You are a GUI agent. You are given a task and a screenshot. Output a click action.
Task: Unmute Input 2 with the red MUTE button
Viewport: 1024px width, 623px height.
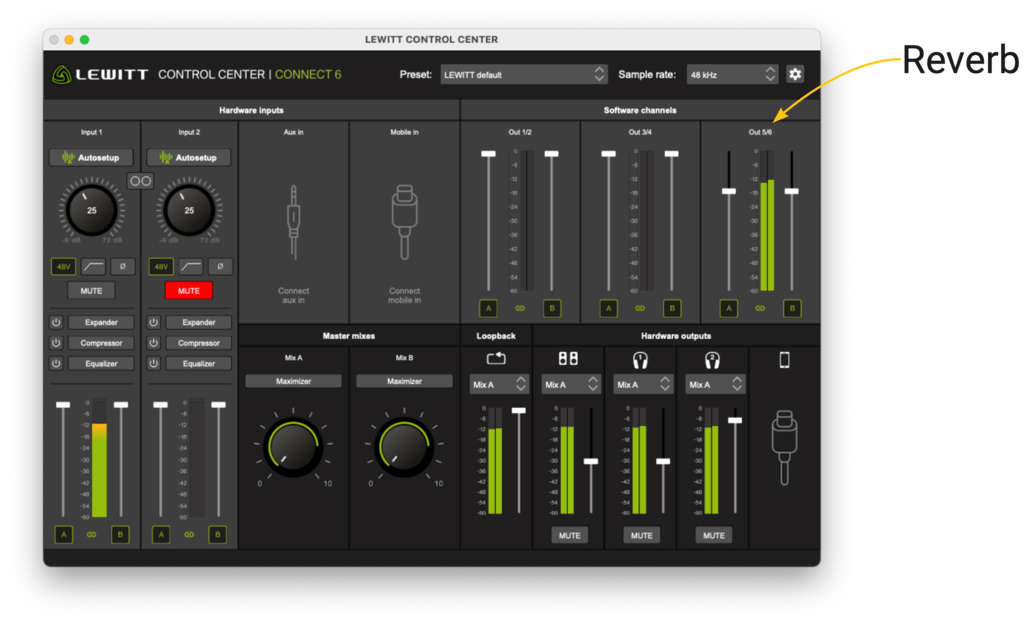[x=189, y=291]
